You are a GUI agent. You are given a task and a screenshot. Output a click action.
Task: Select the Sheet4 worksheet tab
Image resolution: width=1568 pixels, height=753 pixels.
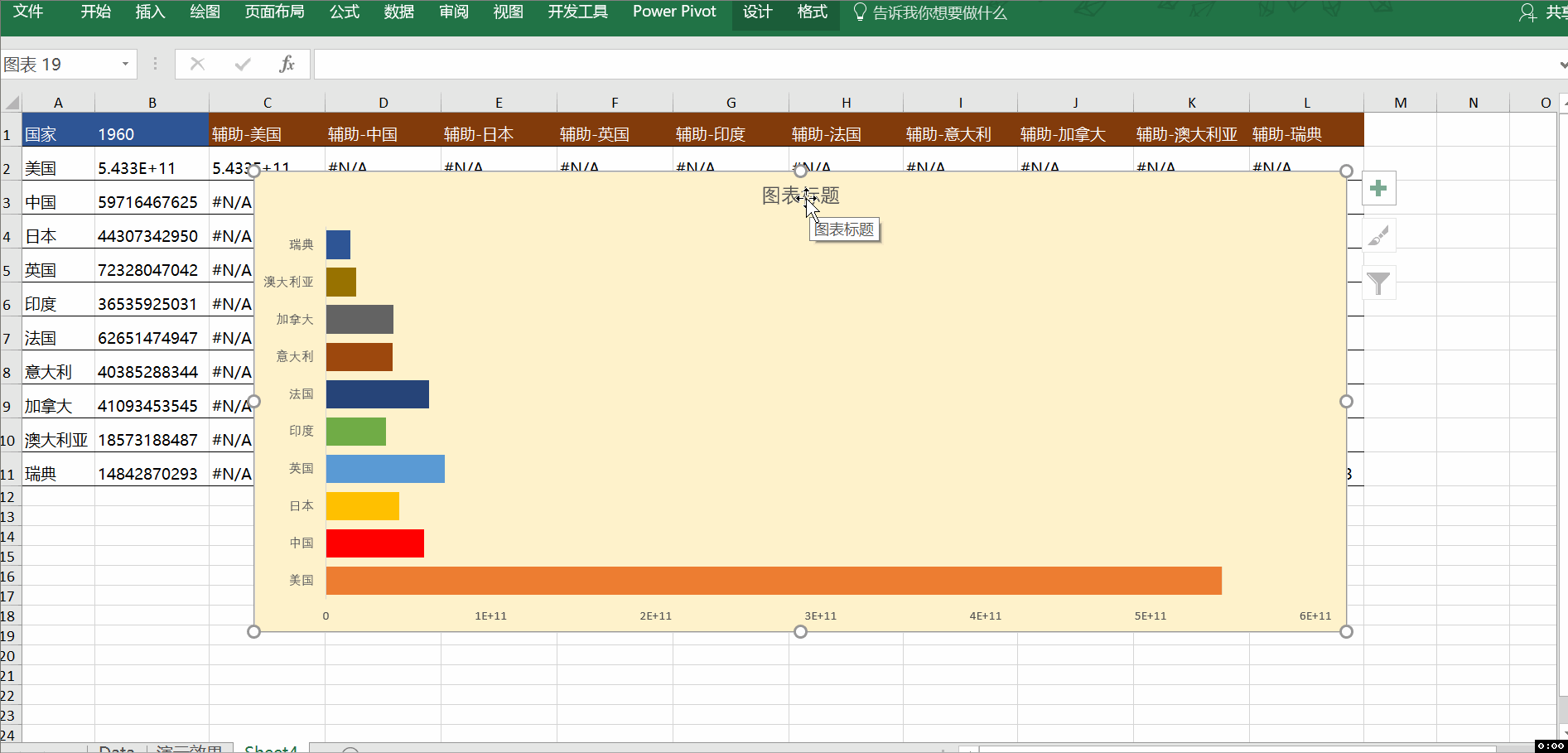(x=271, y=748)
